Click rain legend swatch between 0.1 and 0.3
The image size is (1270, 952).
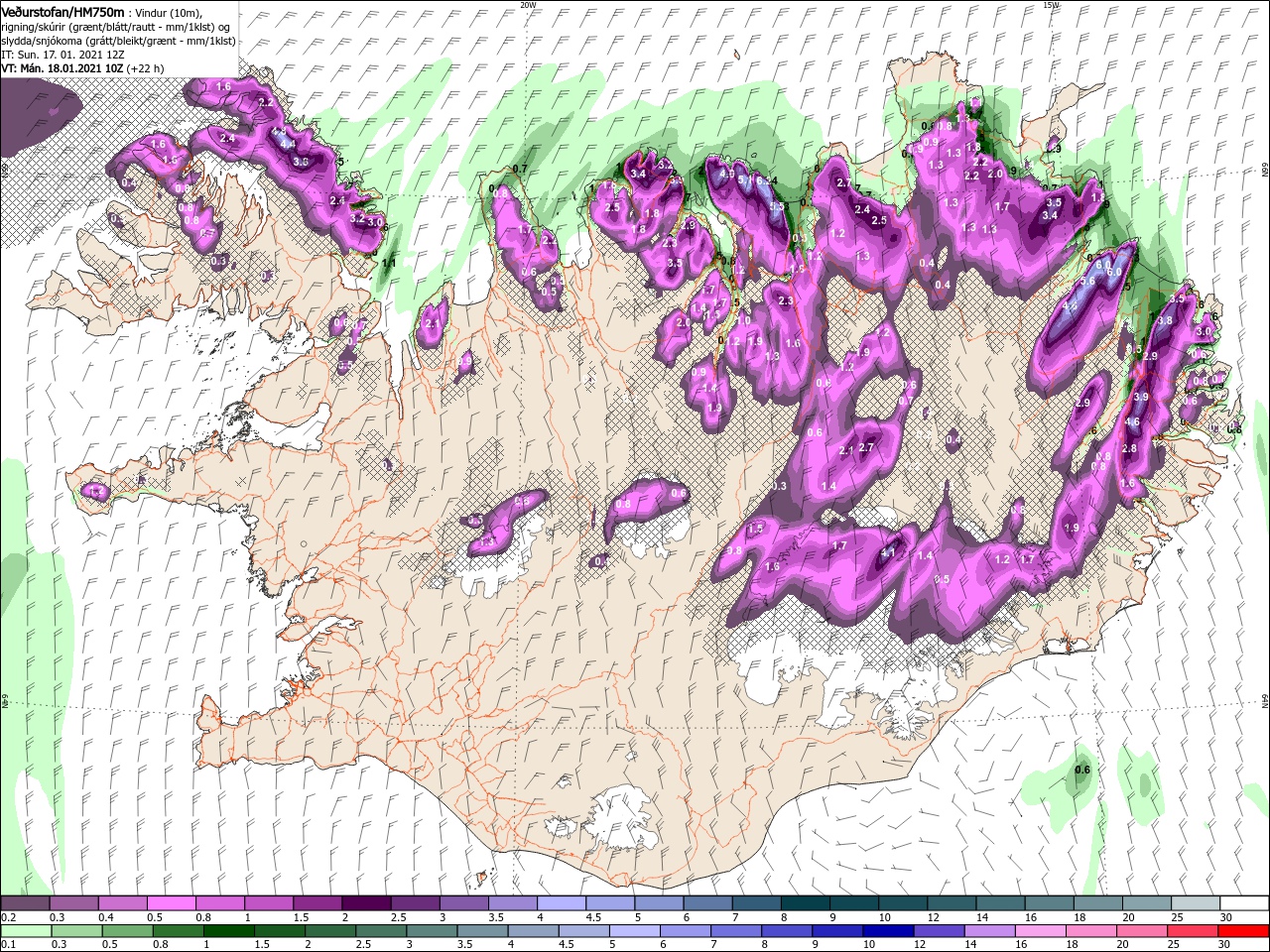point(26,931)
